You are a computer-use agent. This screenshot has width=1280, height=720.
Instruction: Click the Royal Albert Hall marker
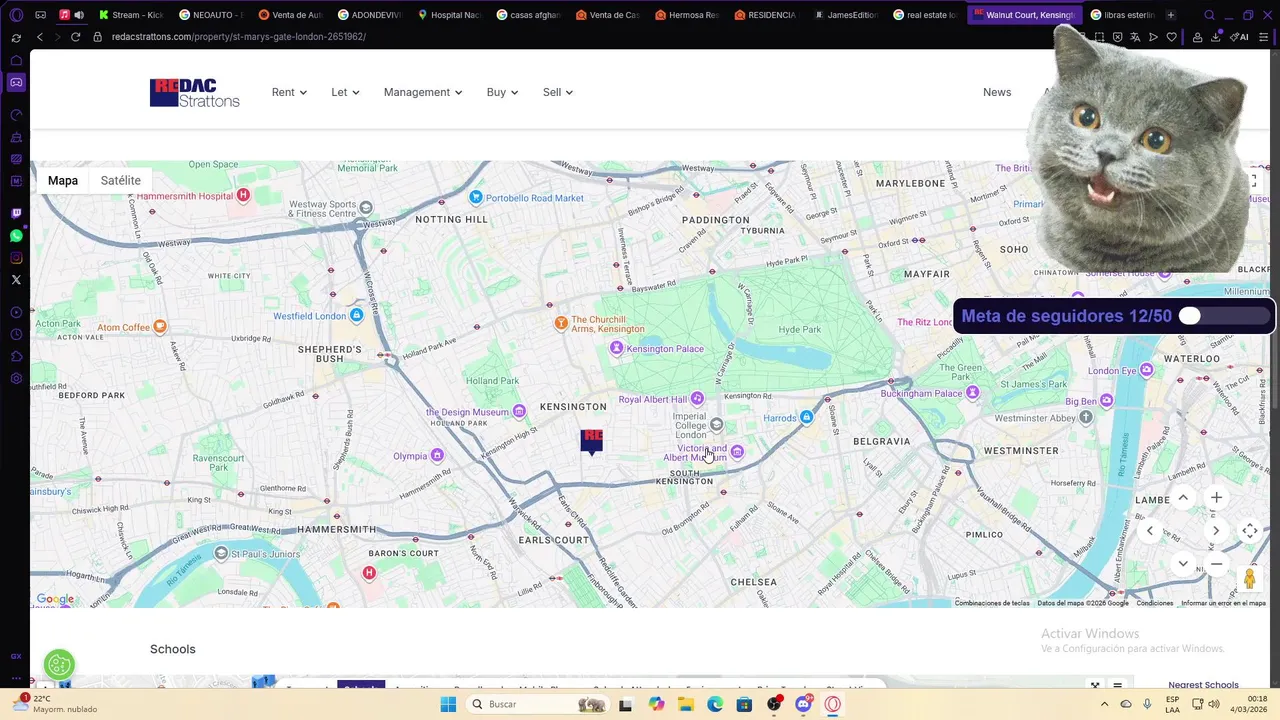[697, 399]
